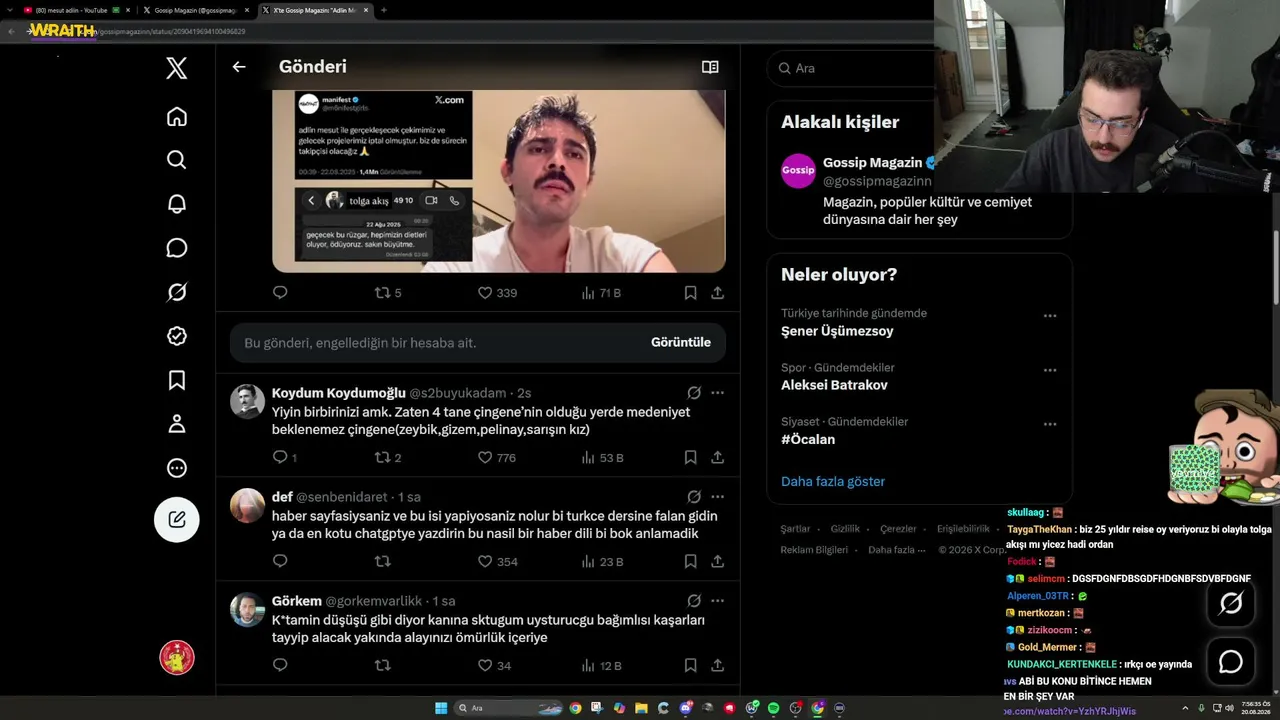The width and height of the screenshot is (1280, 720).
Task: Open the Premium verified badge icon
Action: [177, 336]
